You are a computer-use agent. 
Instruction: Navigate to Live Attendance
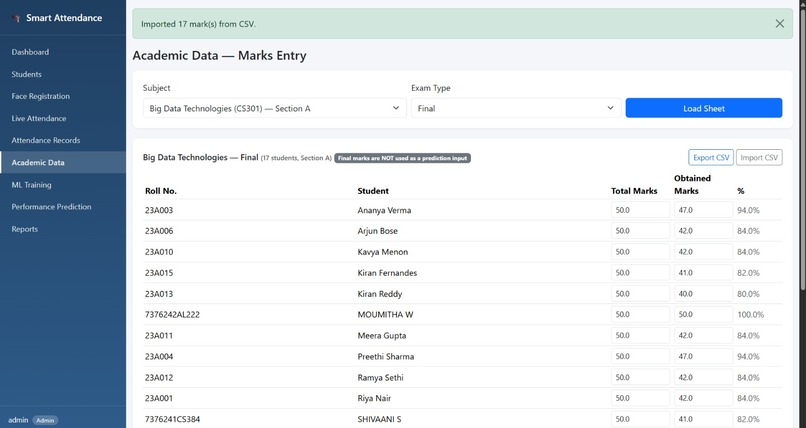click(39, 118)
